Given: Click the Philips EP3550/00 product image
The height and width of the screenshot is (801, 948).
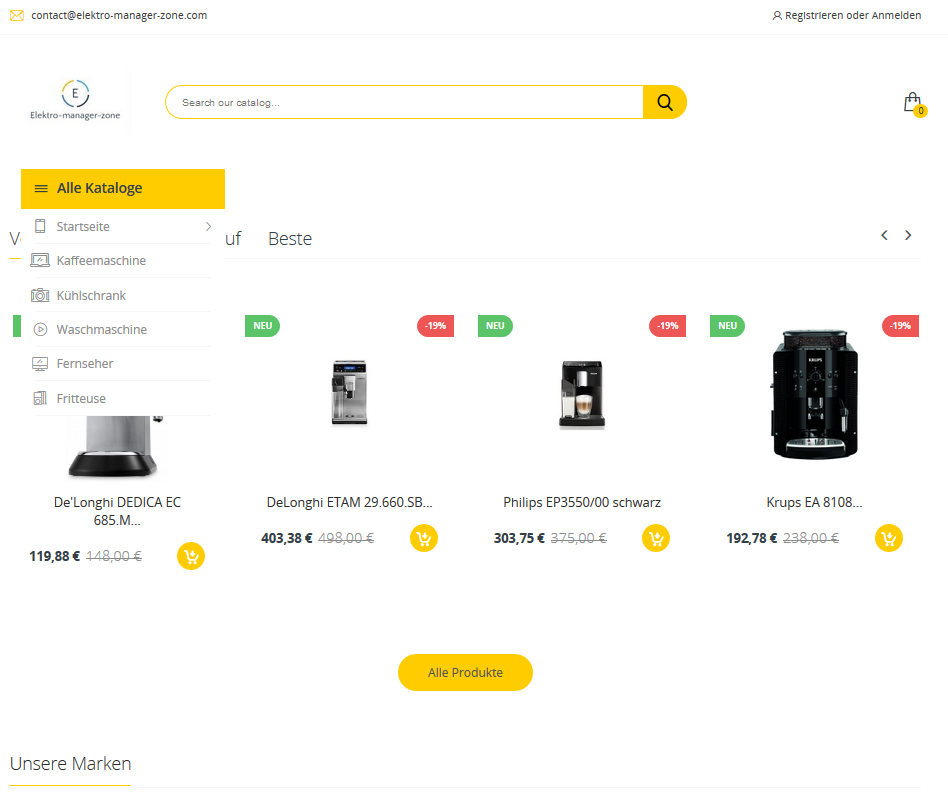Looking at the screenshot, I should tap(582, 394).
